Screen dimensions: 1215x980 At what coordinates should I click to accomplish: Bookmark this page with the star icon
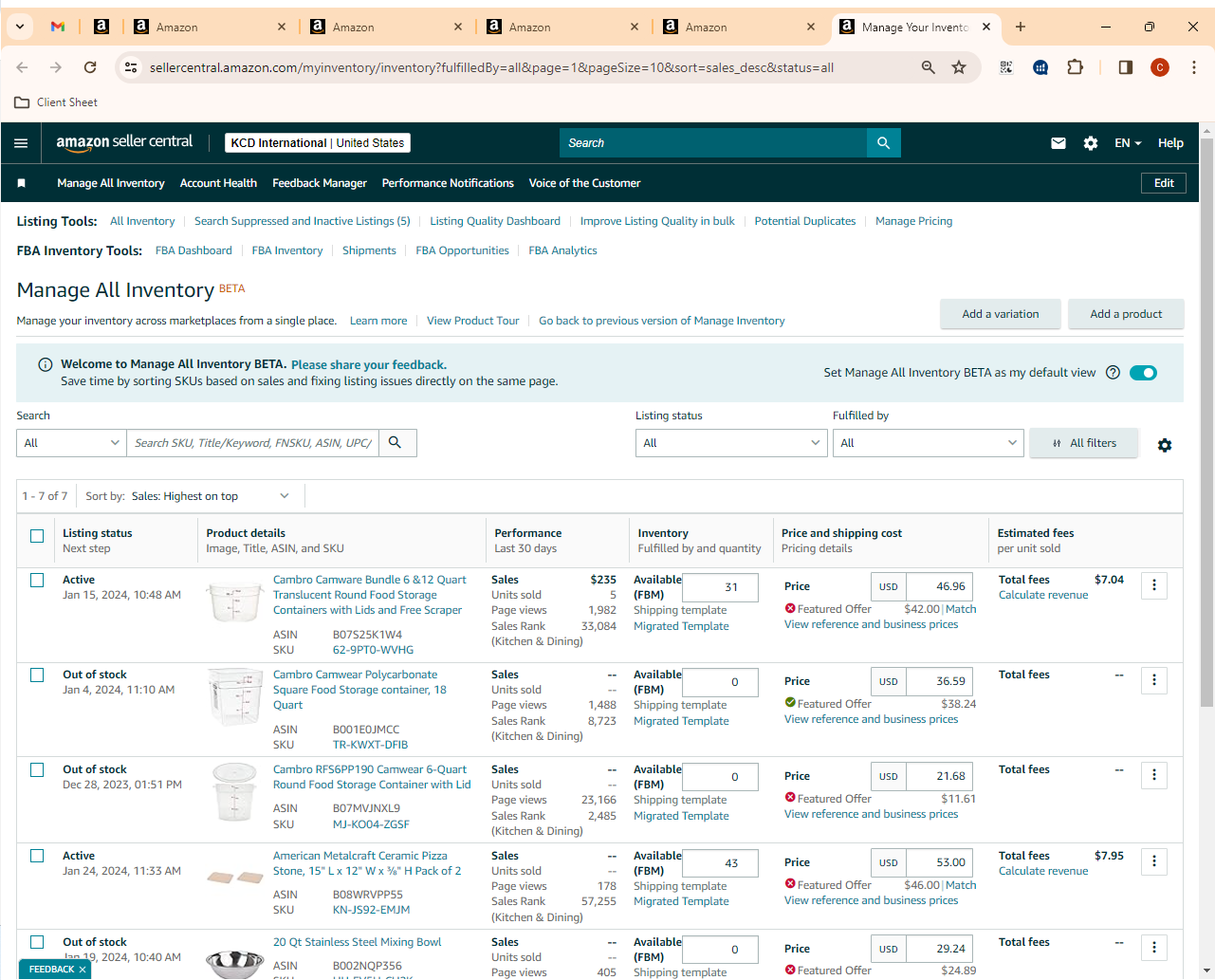pyautogui.click(x=959, y=67)
